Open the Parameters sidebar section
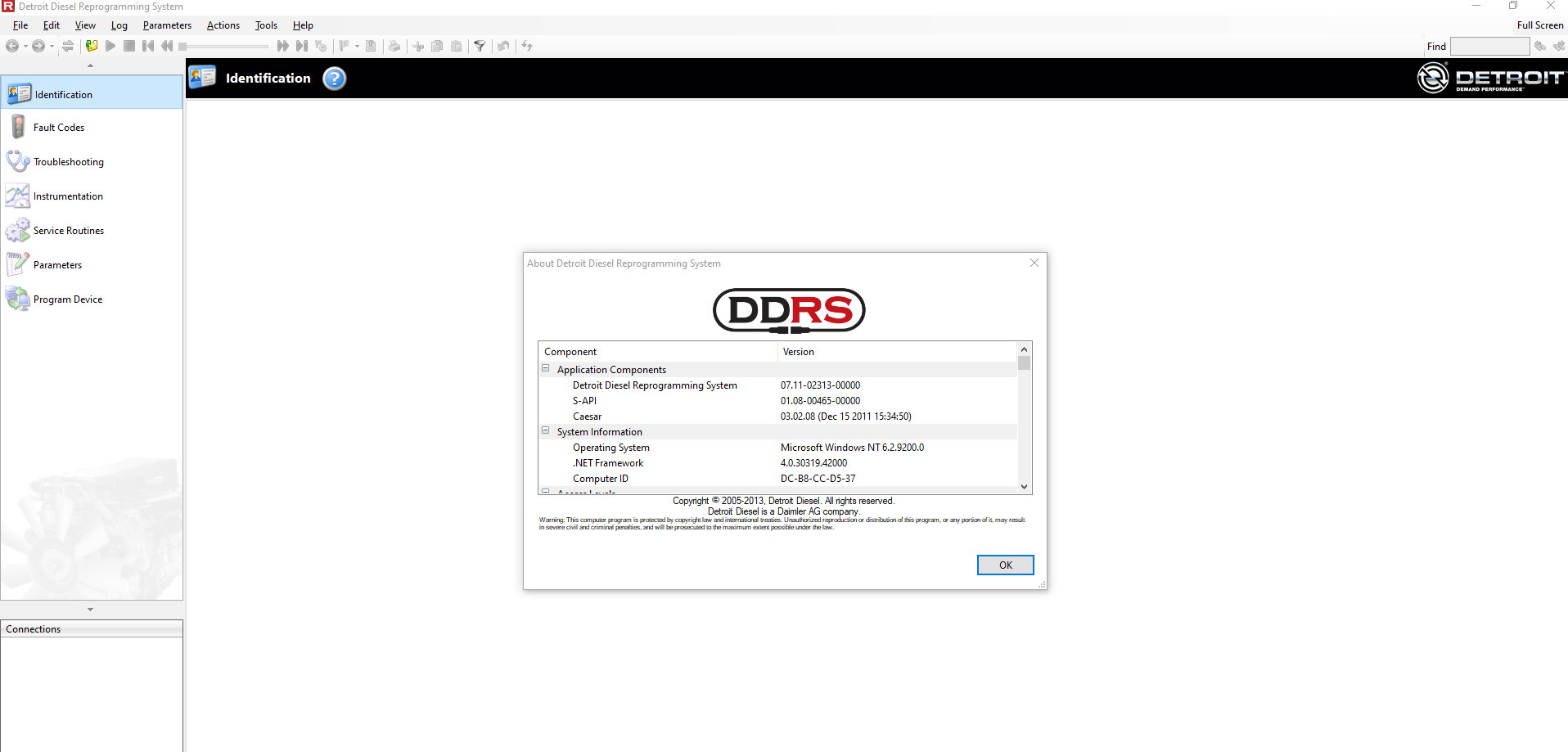 57,265
